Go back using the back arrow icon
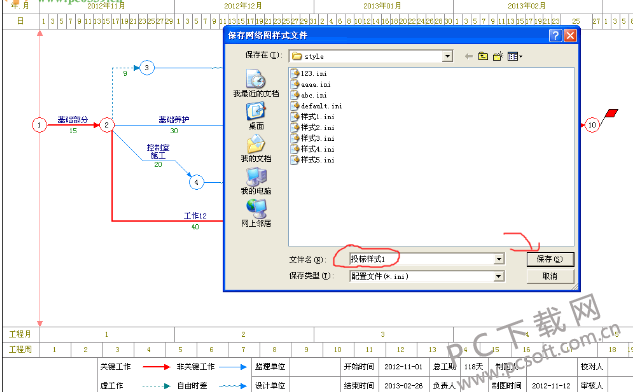The height and width of the screenshot is (392, 633). pyautogui.click(x=468, y=57)
